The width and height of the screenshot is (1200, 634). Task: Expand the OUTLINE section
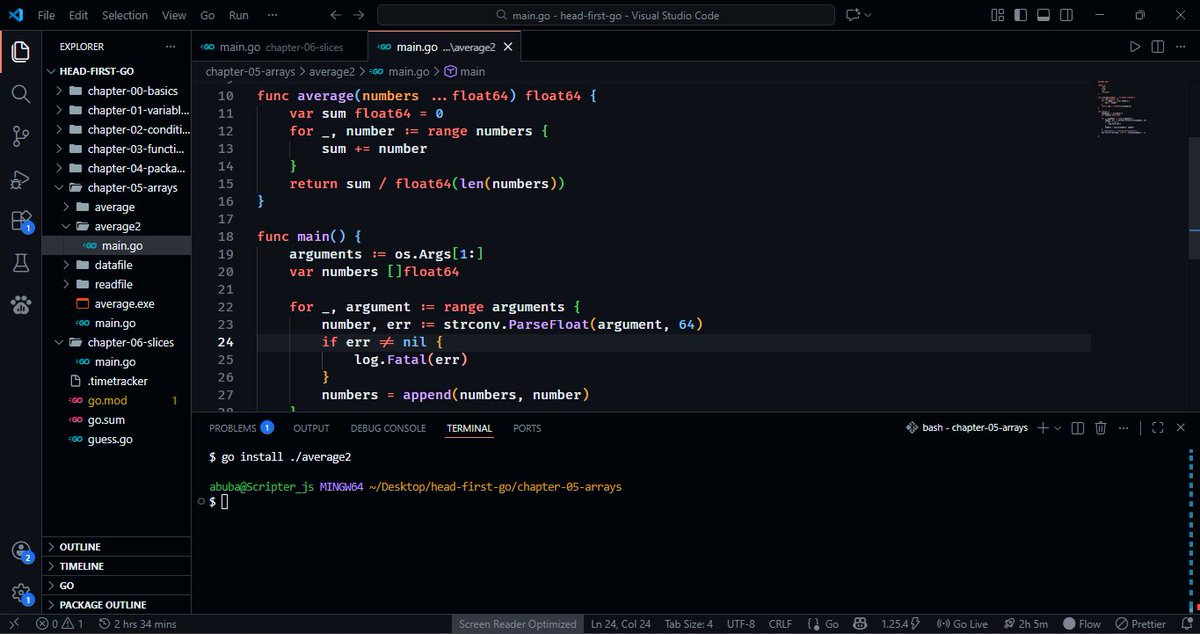(x=117, y=547)
